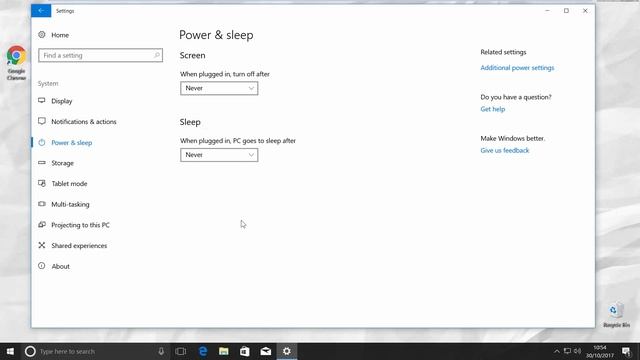Click the Power & sleep icon

[x=42, y=142]
